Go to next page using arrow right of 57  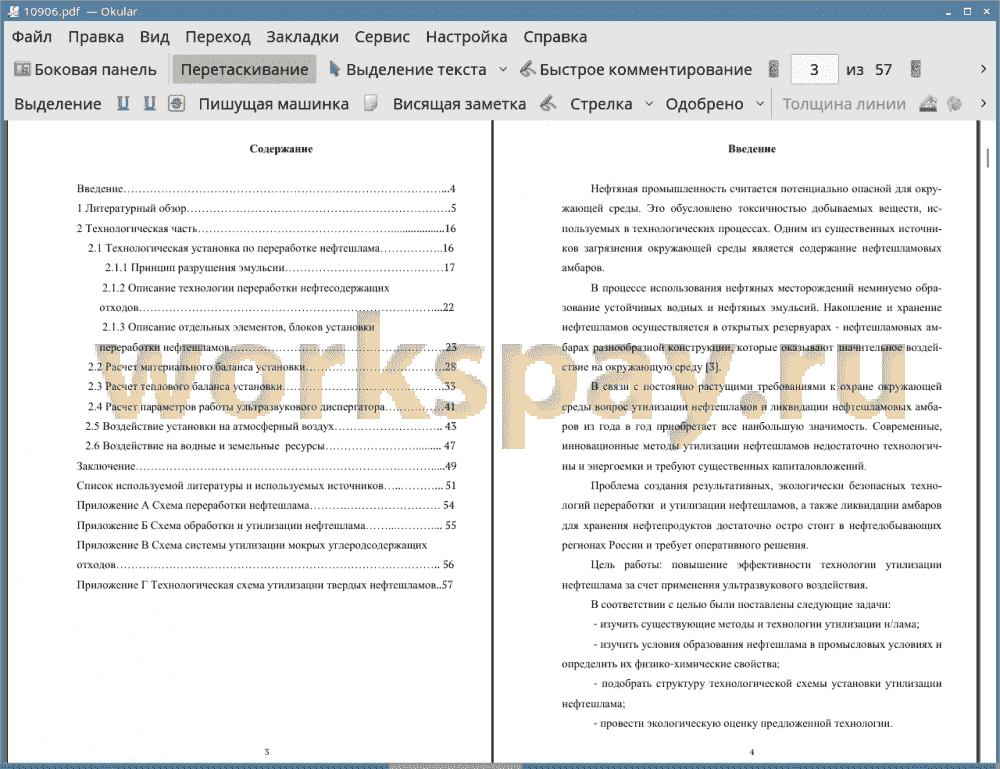pos(916,70)
